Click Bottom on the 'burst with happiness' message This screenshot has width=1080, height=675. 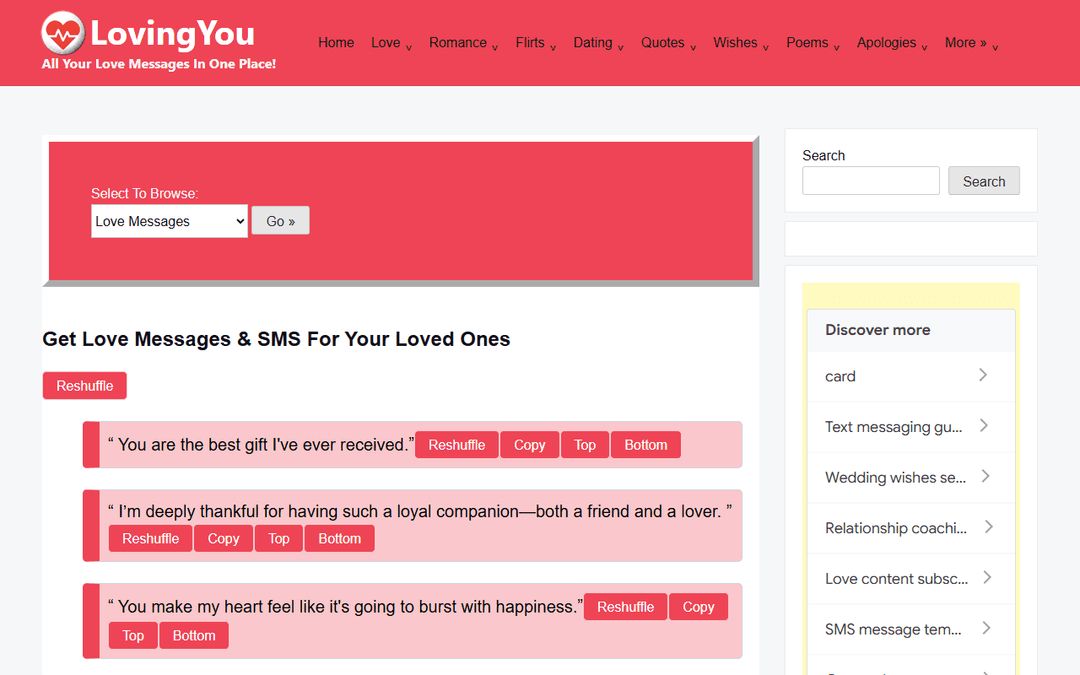tap(194, 636)
